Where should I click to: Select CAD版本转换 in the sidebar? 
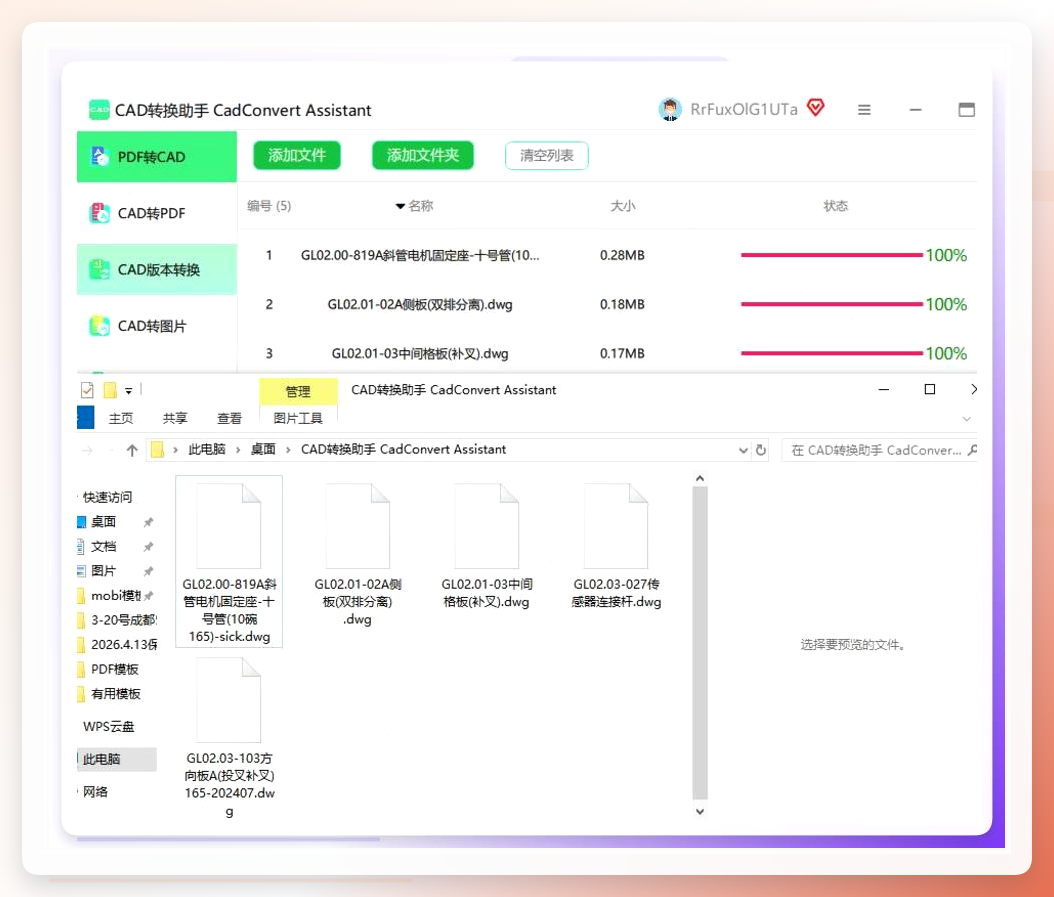pyautogui.click(x=157, y=270)
